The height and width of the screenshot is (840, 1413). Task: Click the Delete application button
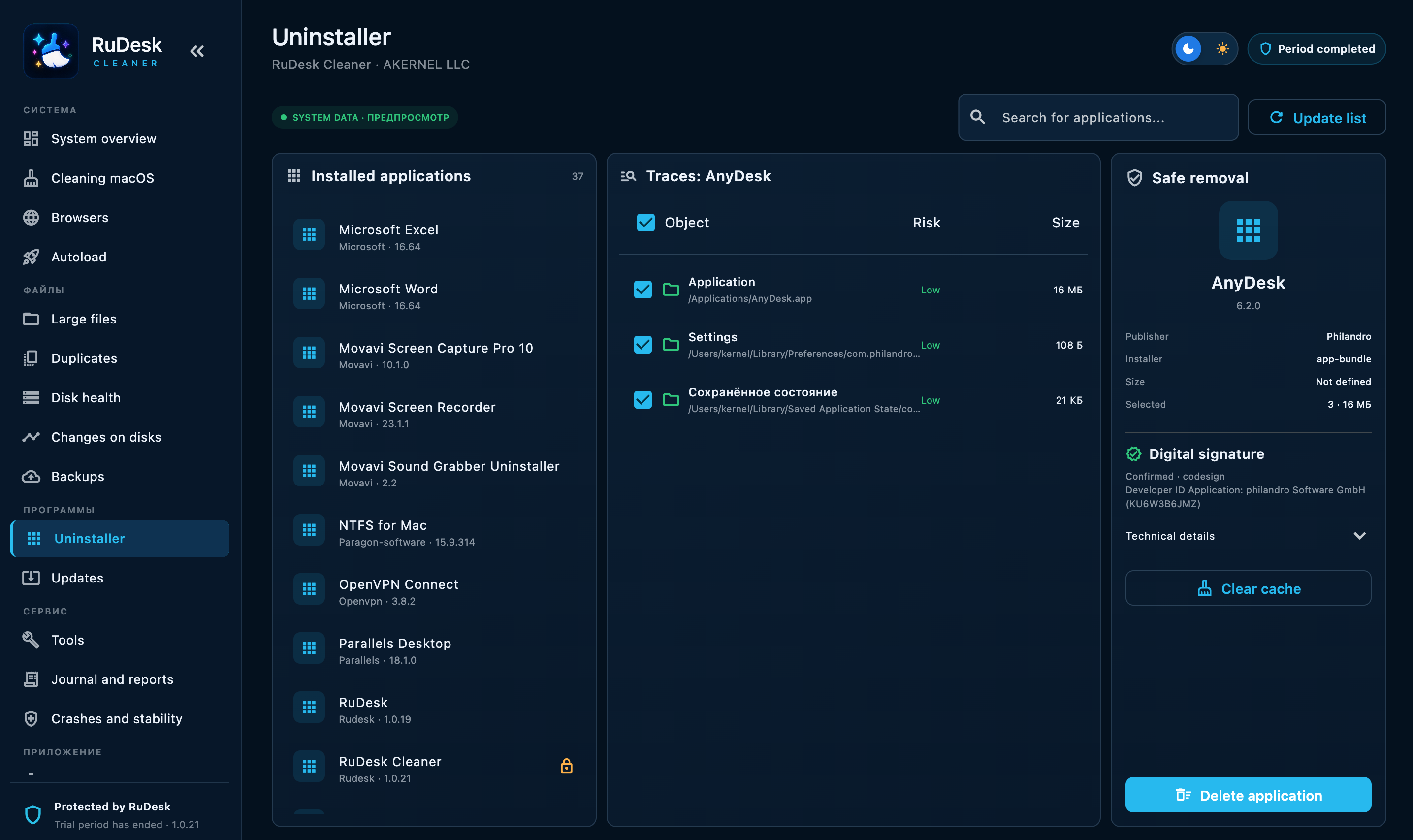tap(1249, 795)
